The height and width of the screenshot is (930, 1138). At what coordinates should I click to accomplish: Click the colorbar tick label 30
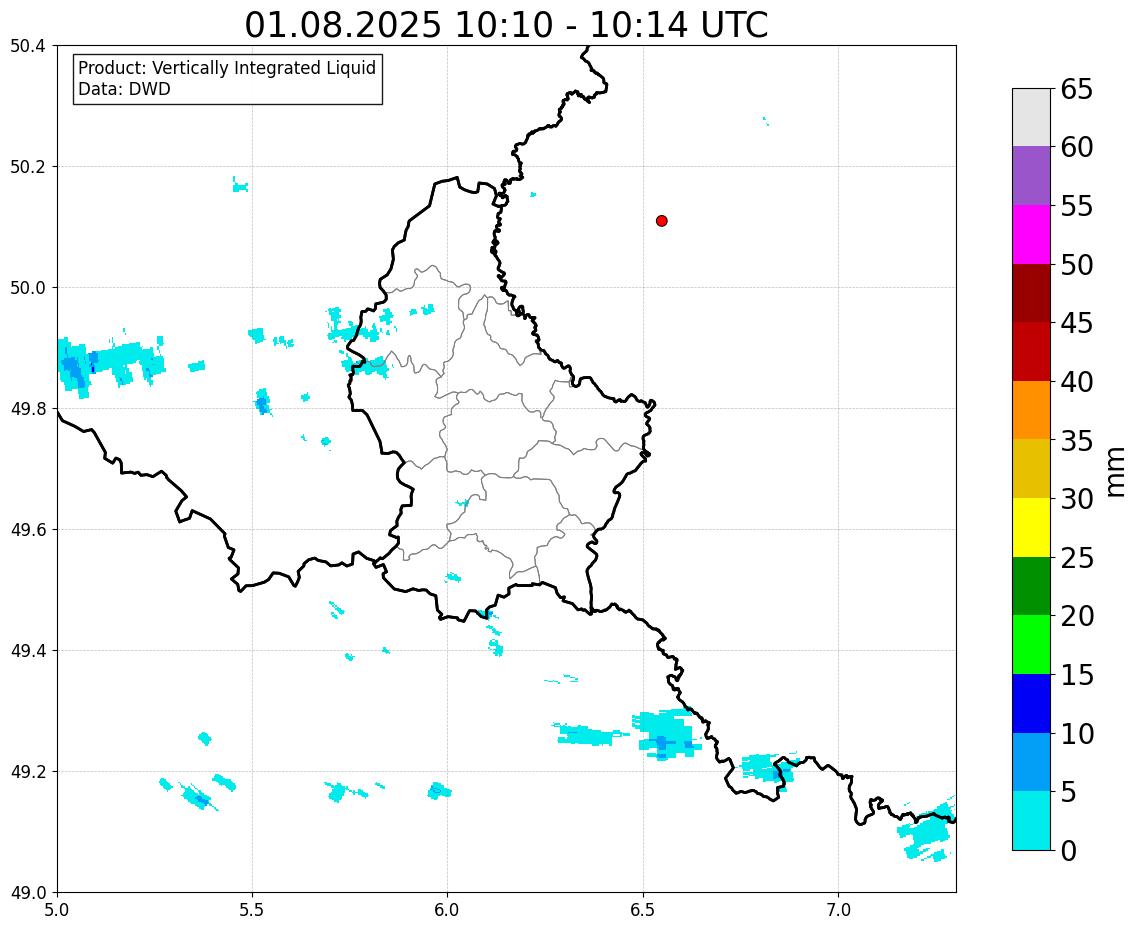tap(1077, 499)
